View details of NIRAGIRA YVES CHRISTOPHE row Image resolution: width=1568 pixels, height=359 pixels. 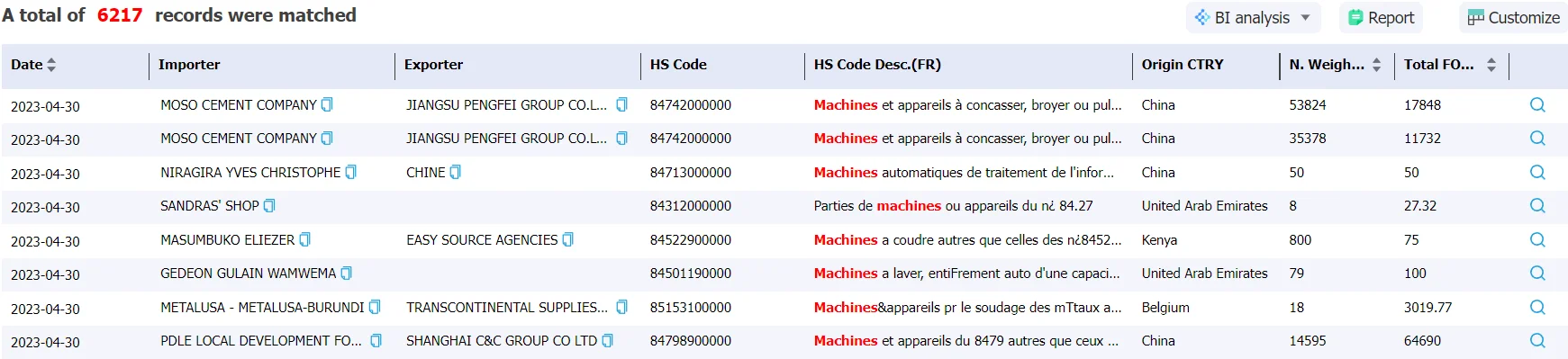[1537, 173]
